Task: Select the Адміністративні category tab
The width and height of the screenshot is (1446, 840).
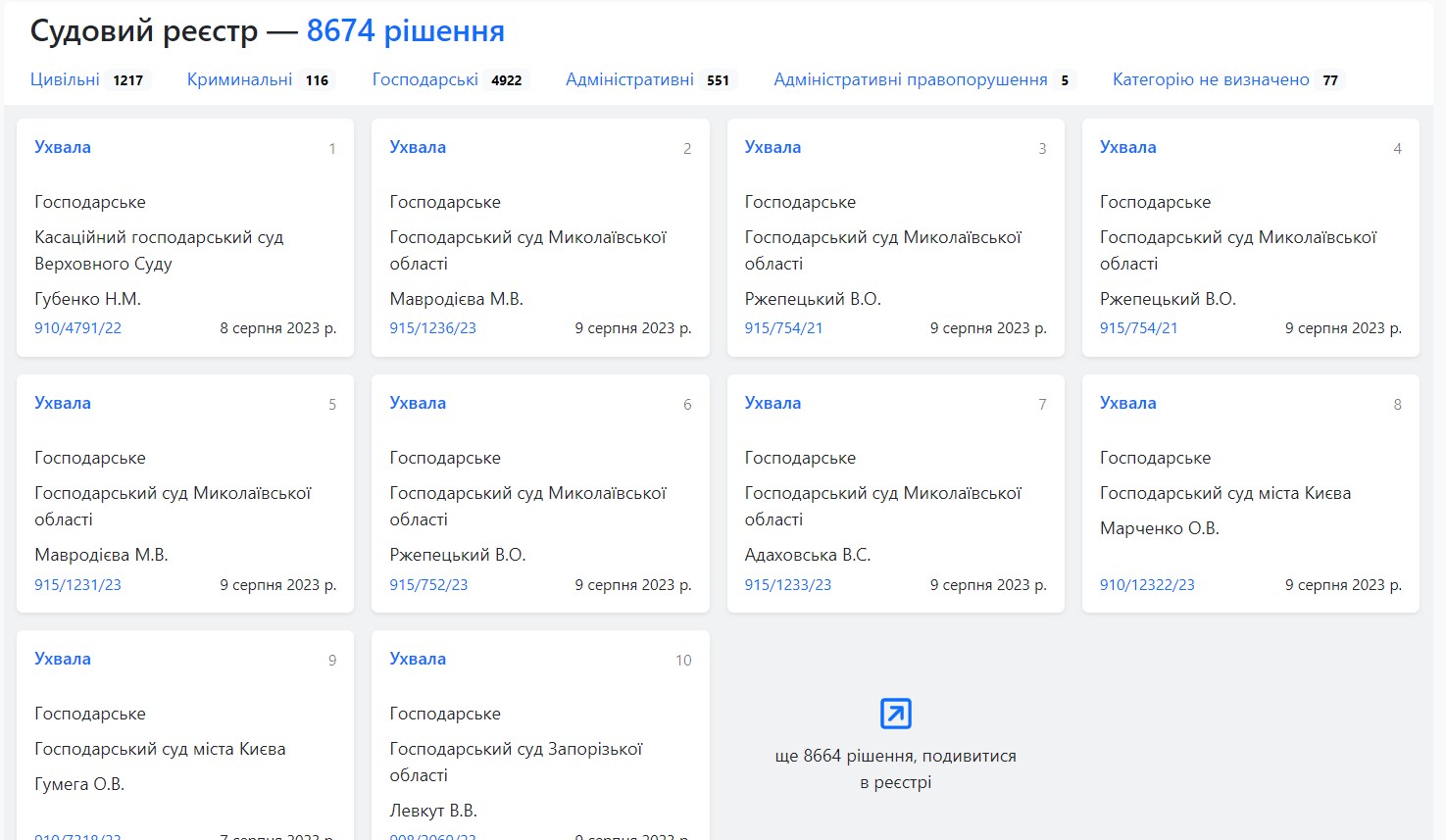Action: (x=629, y=79)
